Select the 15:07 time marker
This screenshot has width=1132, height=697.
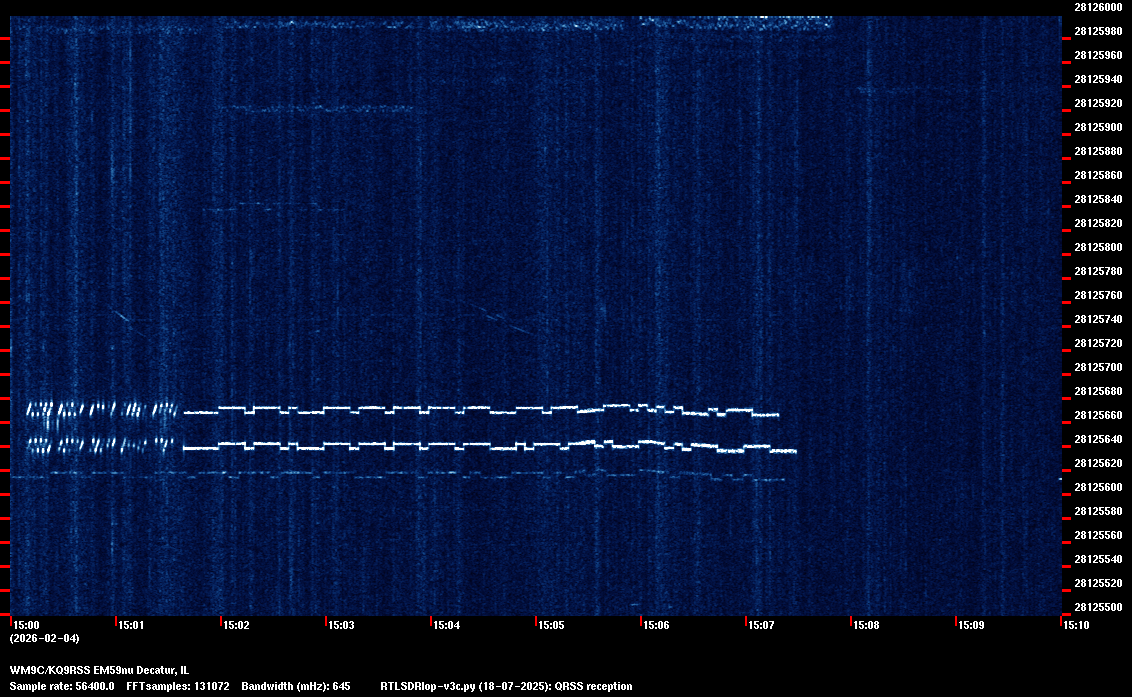coord(763,626)
